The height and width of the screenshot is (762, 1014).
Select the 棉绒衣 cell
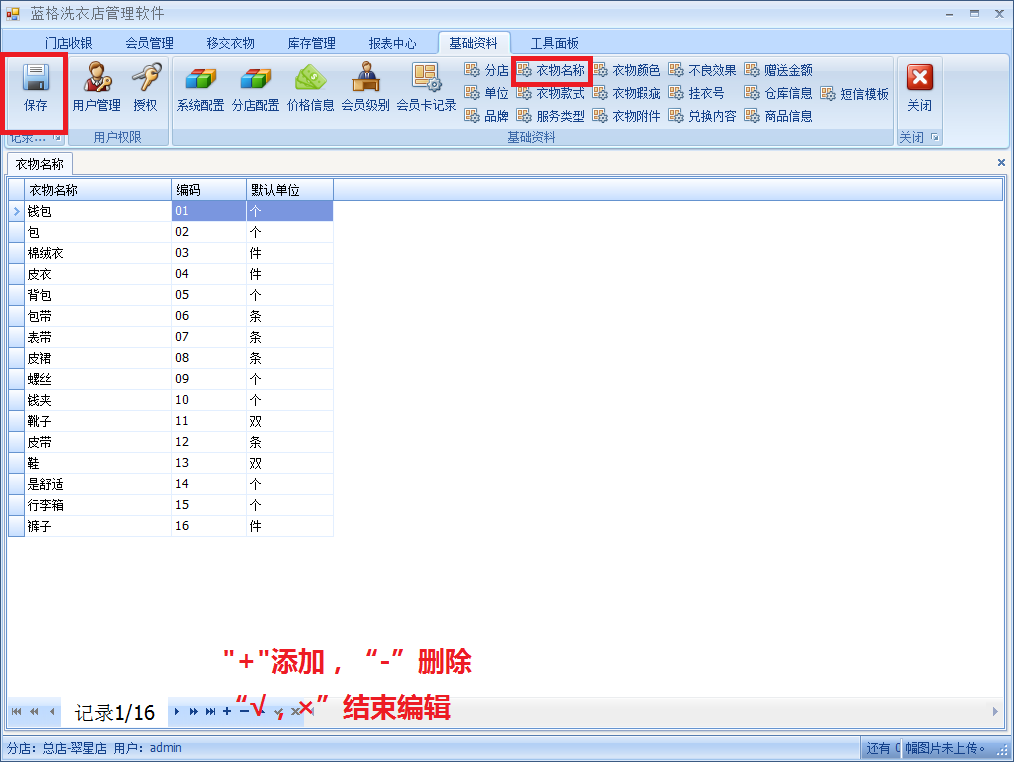click(x=98, y=253)
